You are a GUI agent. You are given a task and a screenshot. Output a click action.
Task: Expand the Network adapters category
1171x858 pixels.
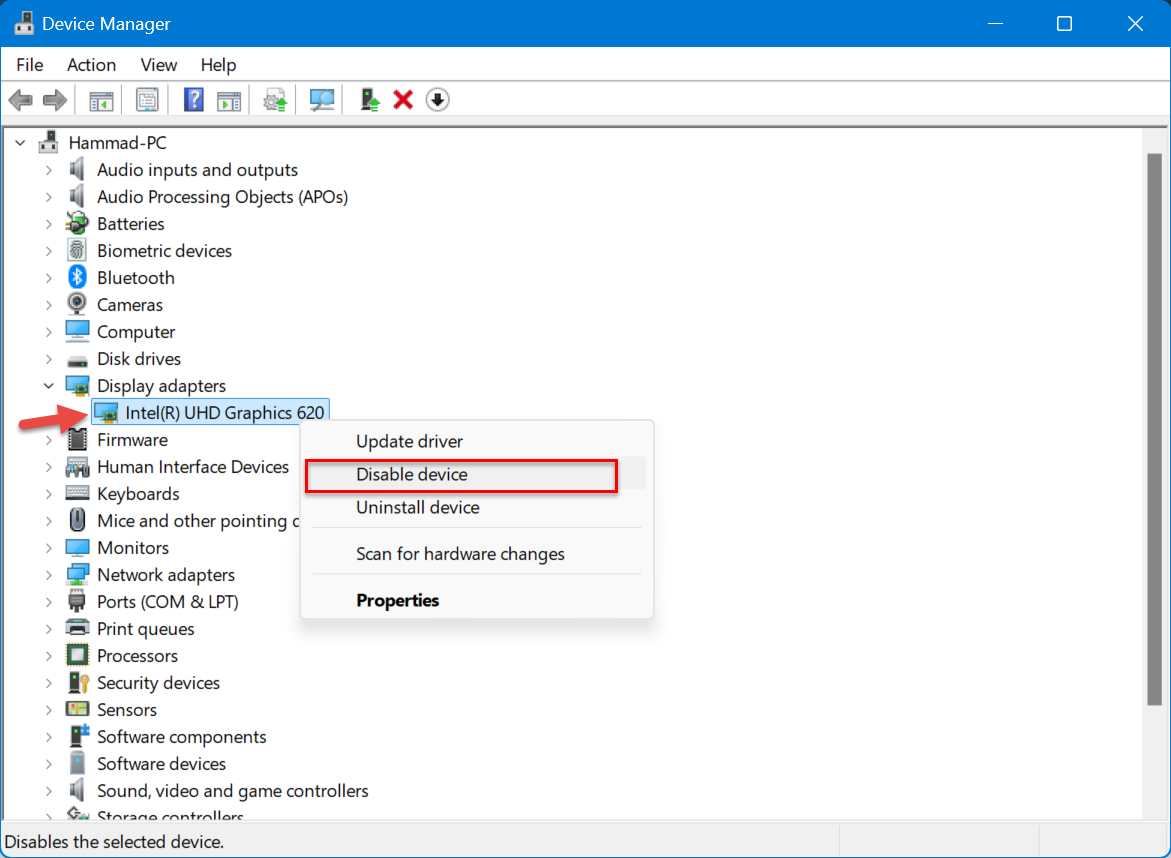(48, 575)
